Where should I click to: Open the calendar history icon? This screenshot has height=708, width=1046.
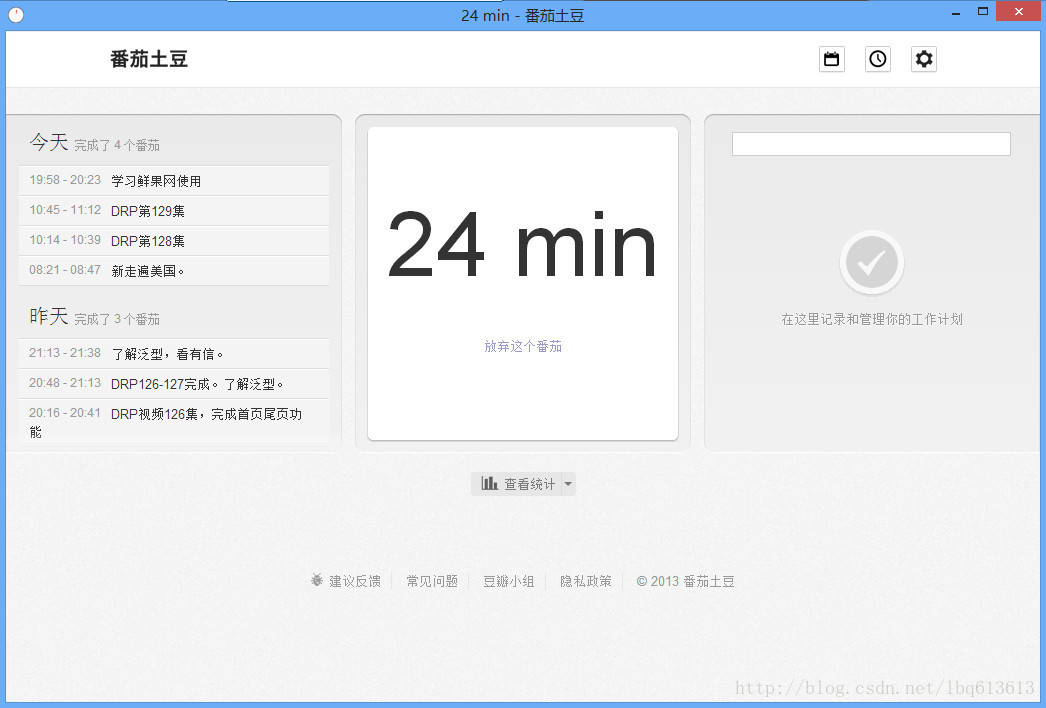[831, 59]
